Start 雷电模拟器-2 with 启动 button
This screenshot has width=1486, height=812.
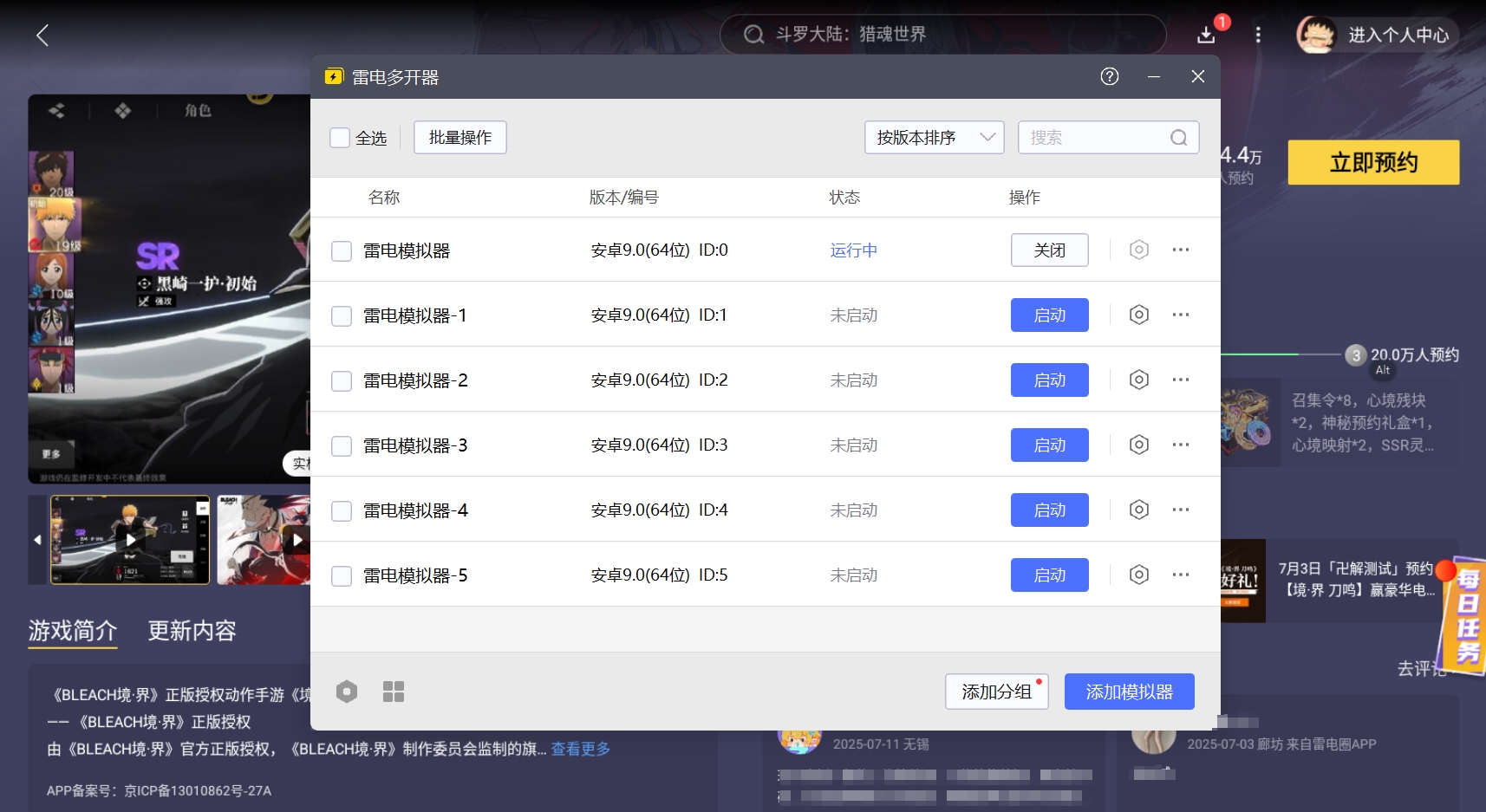[1049, 380]
